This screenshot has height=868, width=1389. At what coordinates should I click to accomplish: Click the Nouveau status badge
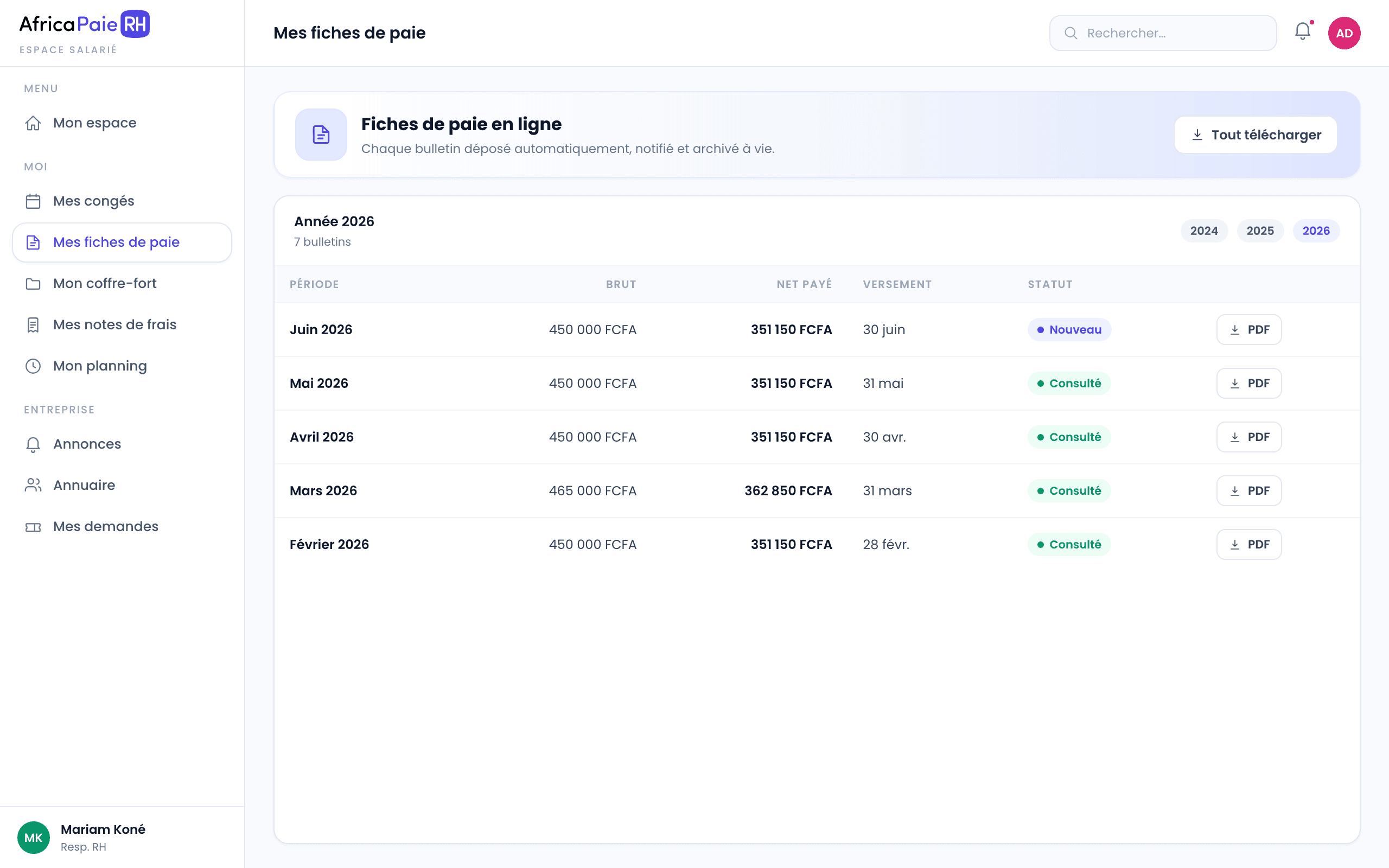click(1069, 329)
